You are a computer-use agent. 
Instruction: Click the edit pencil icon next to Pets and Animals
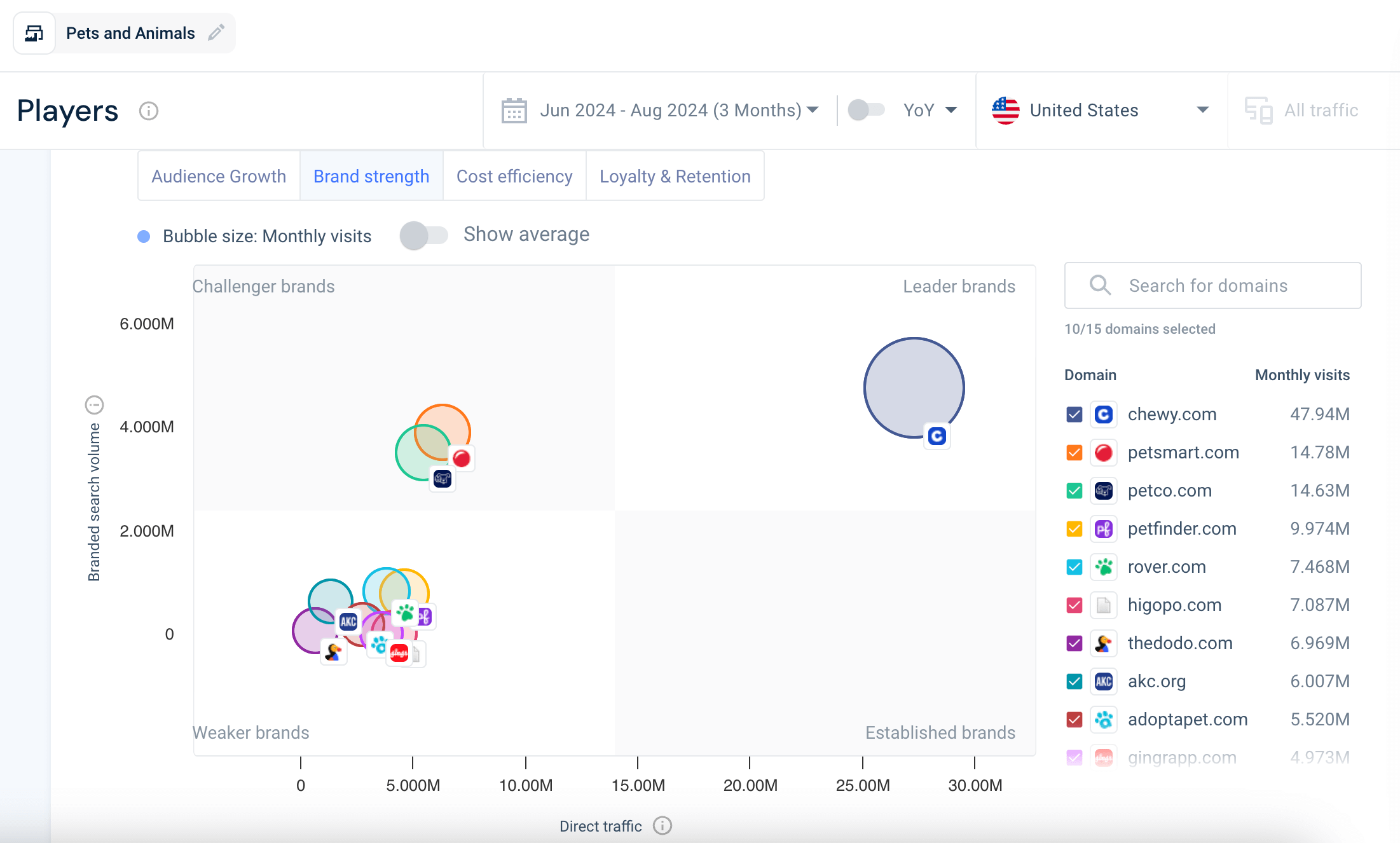click(x=215, y=33)
